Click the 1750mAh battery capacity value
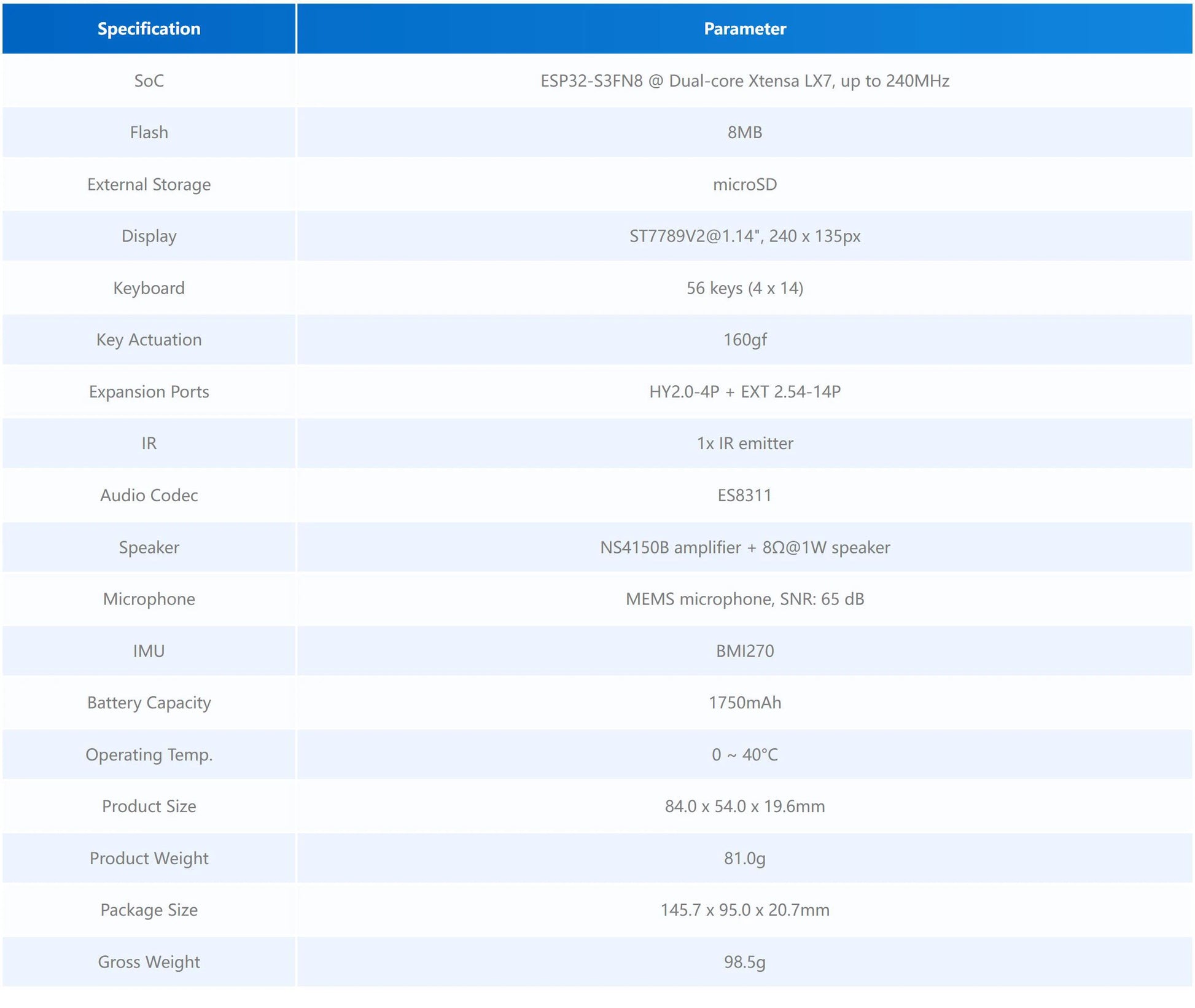 pyautogui.click(x=744, y=703)
